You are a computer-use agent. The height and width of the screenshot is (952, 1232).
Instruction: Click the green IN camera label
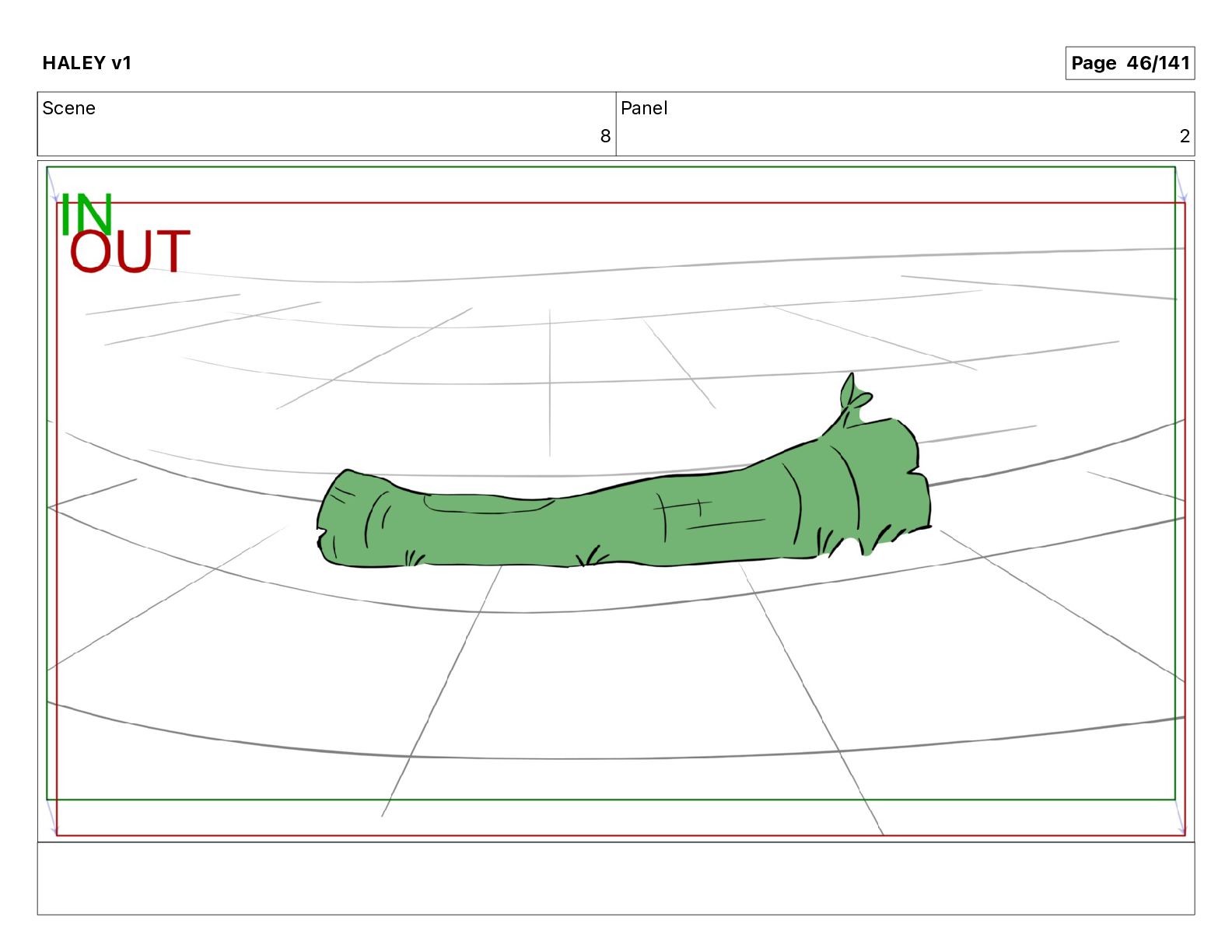86,214
